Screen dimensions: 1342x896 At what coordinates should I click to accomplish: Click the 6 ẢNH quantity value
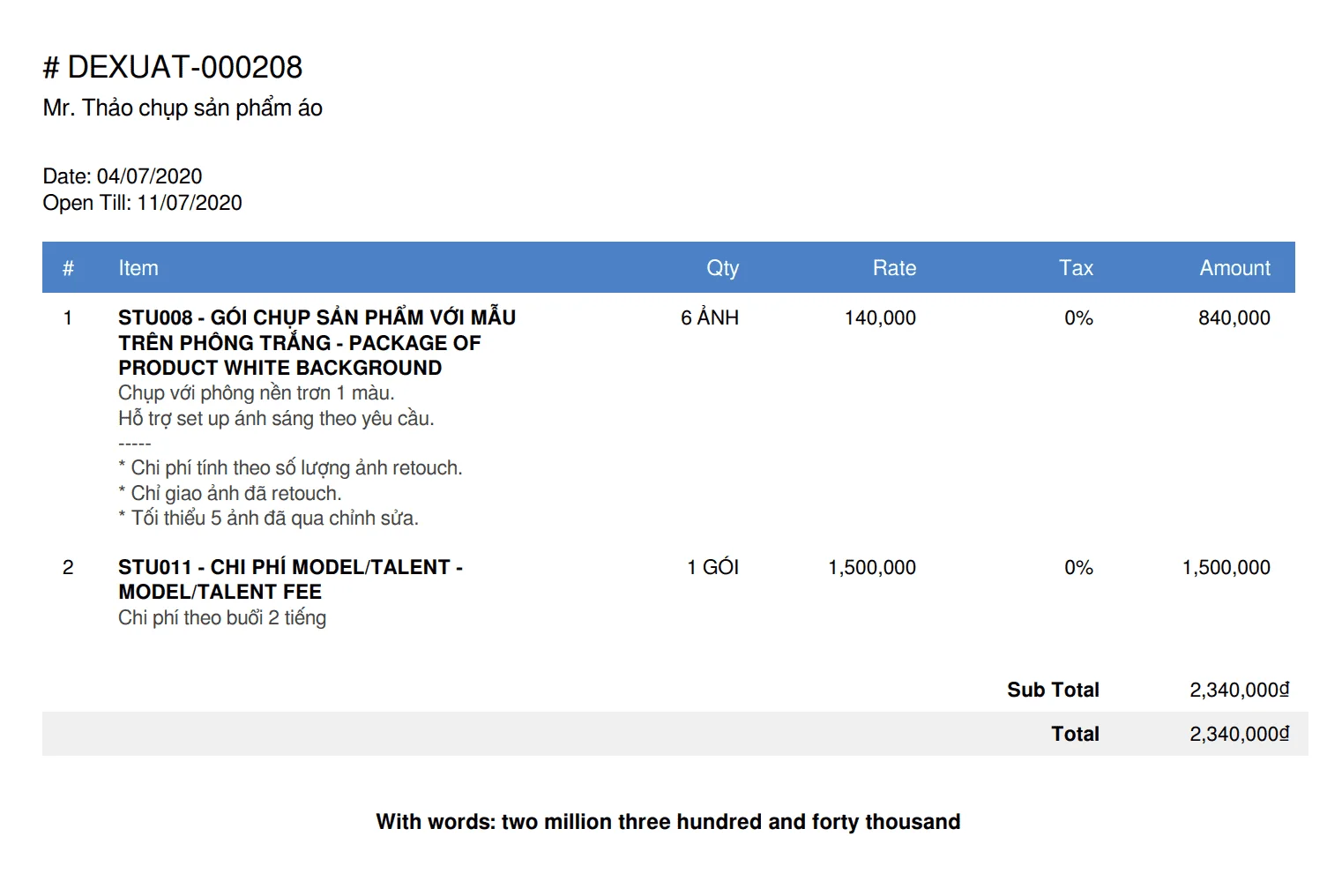pyautogui.click(x=709, y=317)
